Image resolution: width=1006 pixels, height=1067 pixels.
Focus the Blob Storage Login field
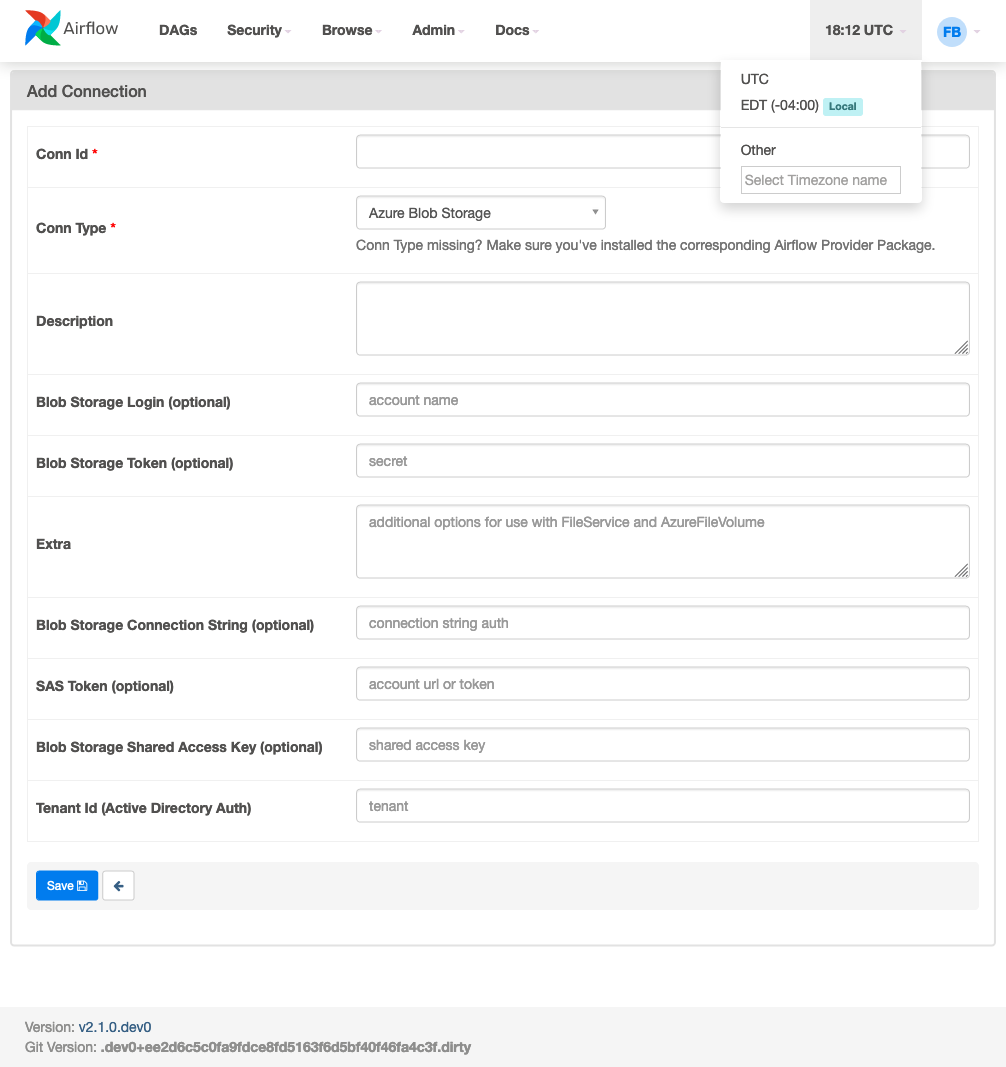pos(662,399)
